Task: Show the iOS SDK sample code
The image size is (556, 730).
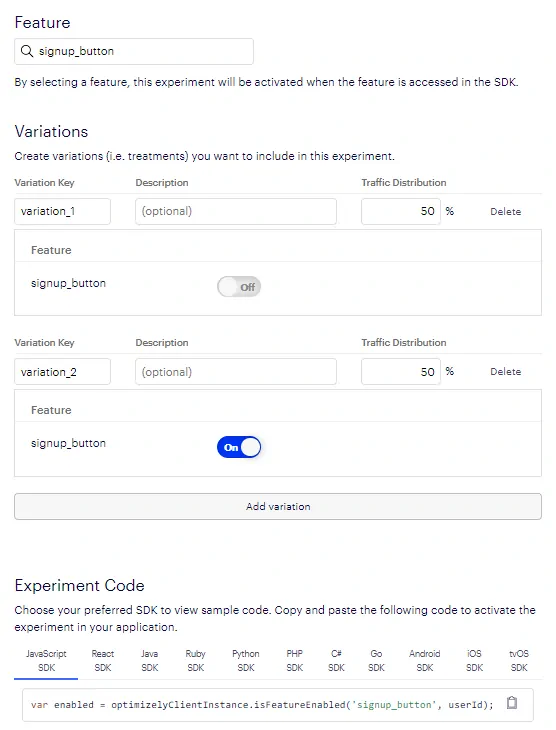Action: [474, 661]
